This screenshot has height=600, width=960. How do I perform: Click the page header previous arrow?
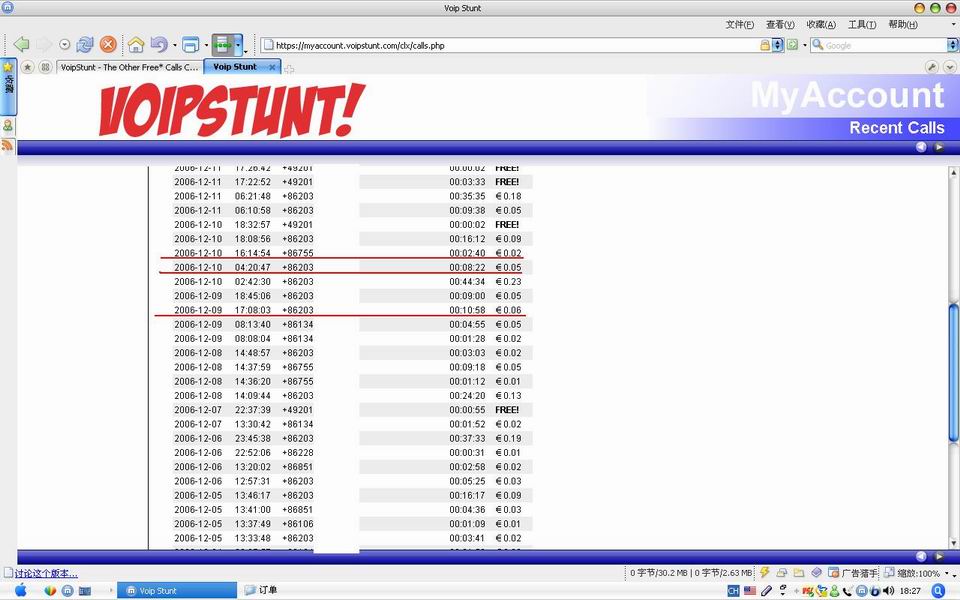921,147
